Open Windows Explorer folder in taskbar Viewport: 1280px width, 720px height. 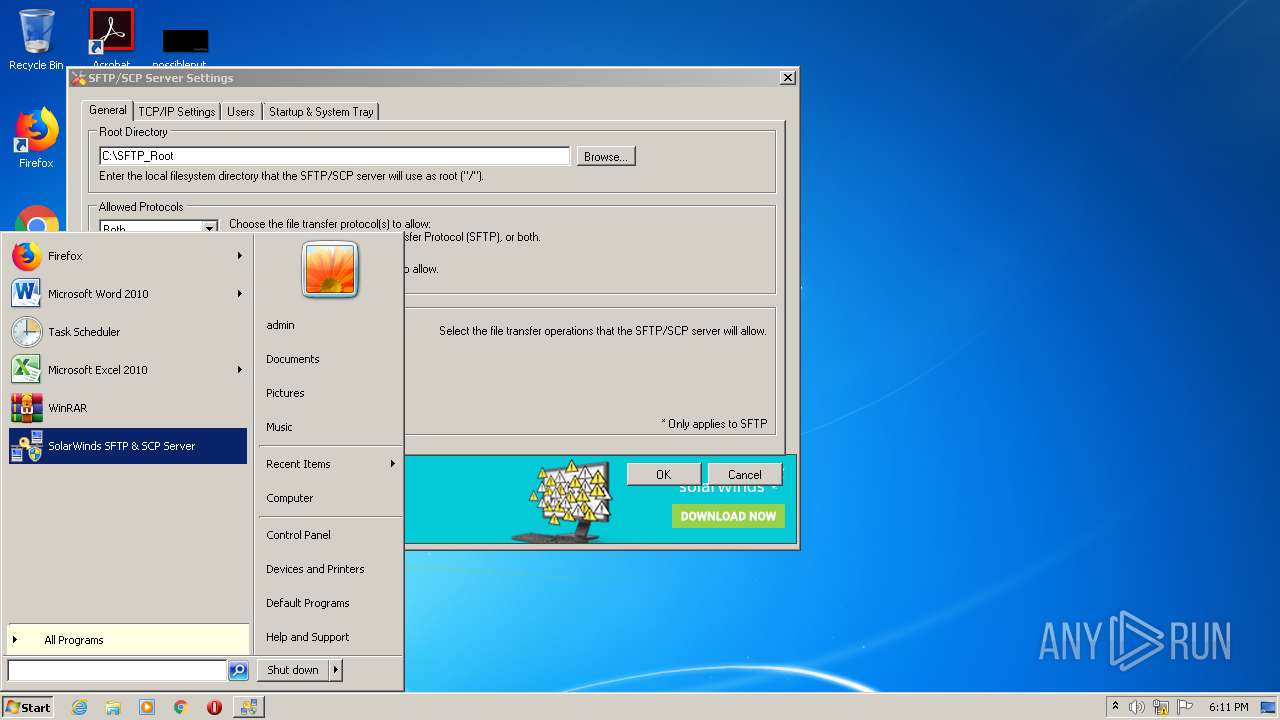tap(113, 707)
